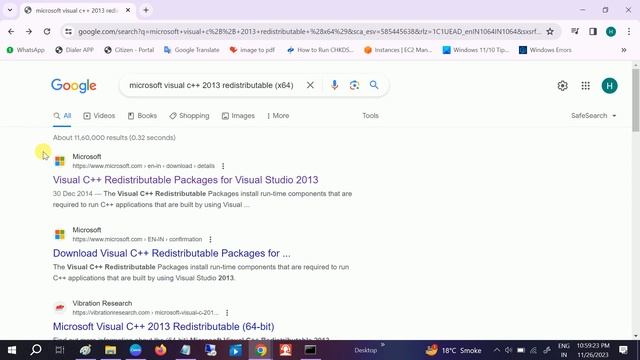Viewport: 640px width, 360px height.
Task: Open the Instances EC2 bookmark
Action: 398,50
